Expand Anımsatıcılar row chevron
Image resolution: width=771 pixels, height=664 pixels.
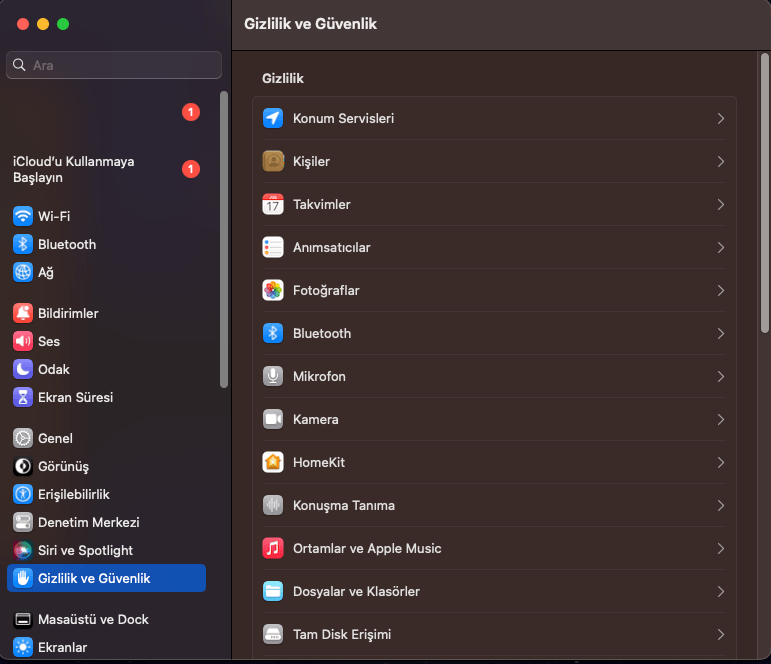(x=720, y=247)
